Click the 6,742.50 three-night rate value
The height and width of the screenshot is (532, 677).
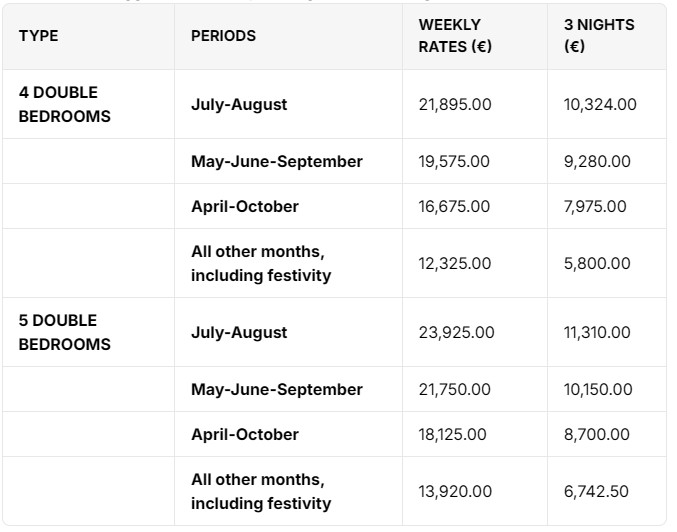(x=596, y=491)
